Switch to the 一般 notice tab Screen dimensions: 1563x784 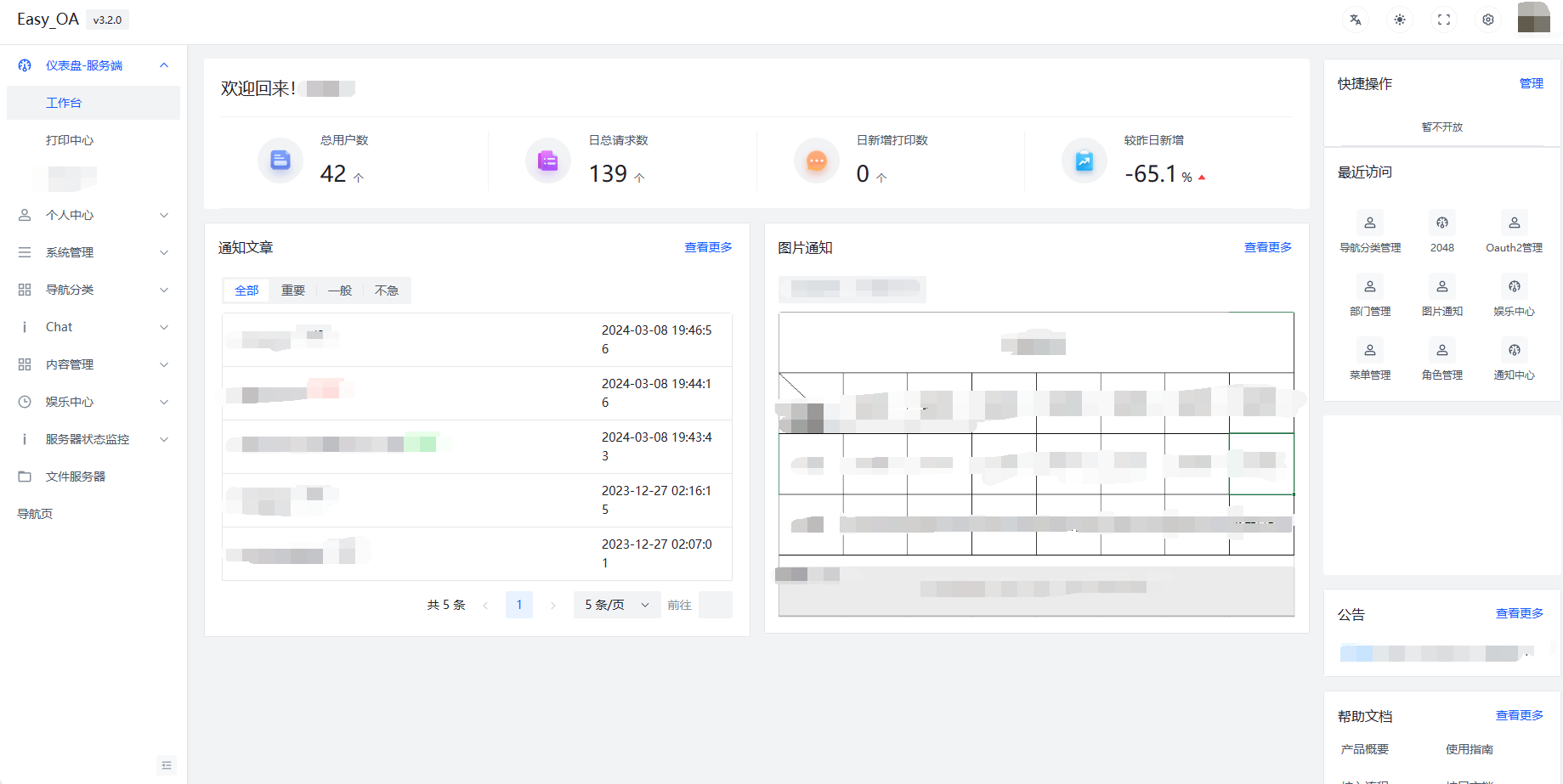[x=340, y=290]
